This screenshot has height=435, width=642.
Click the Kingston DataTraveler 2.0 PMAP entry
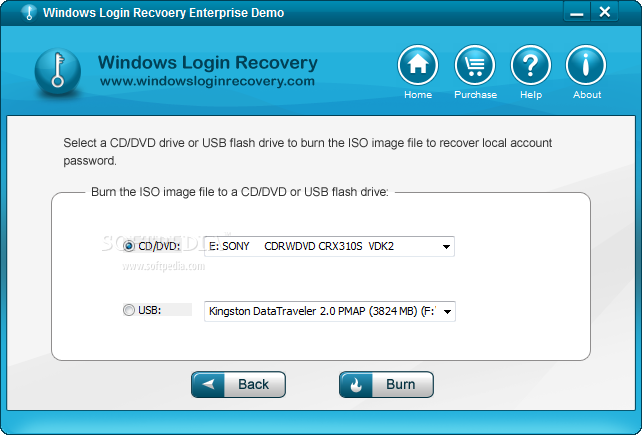(x=330, y=311)
